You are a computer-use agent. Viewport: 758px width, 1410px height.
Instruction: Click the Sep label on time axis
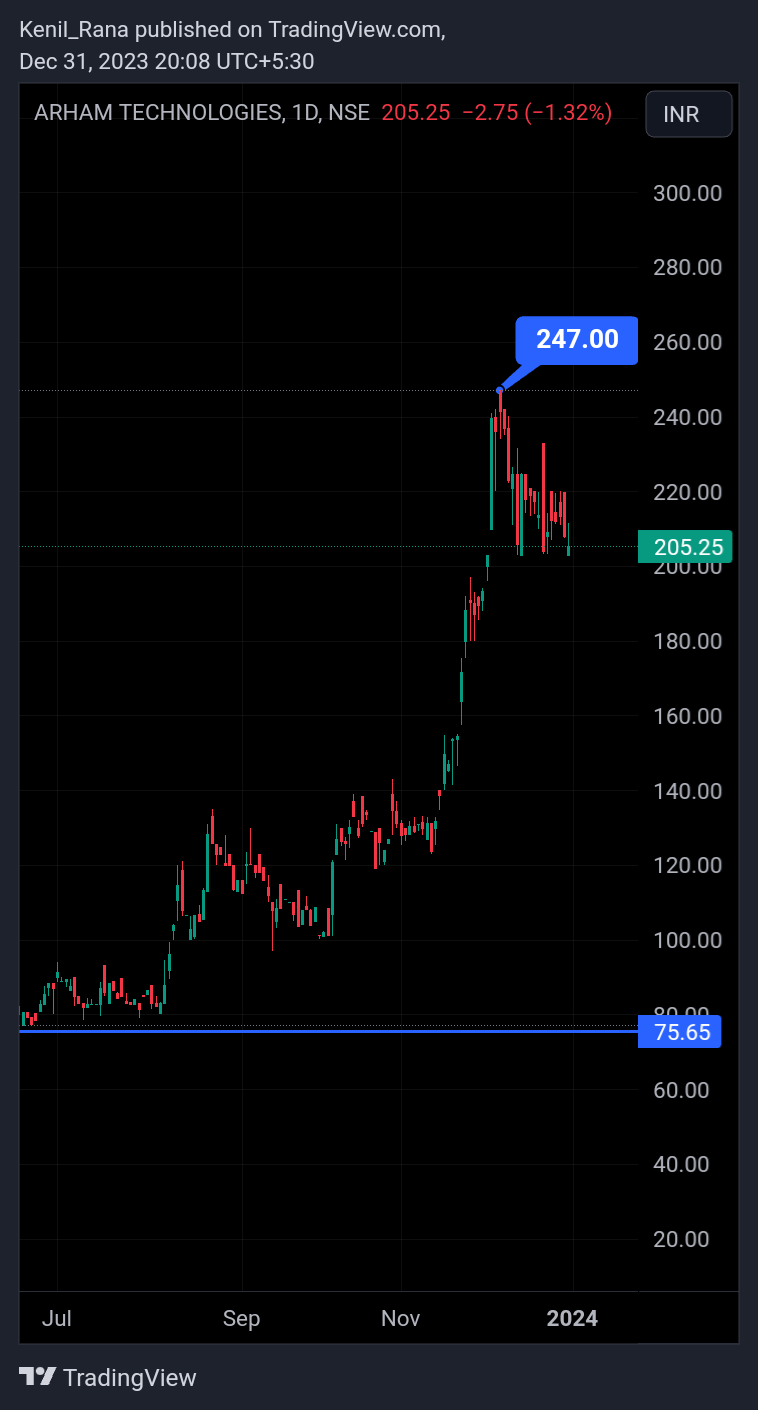(241, 1318)
